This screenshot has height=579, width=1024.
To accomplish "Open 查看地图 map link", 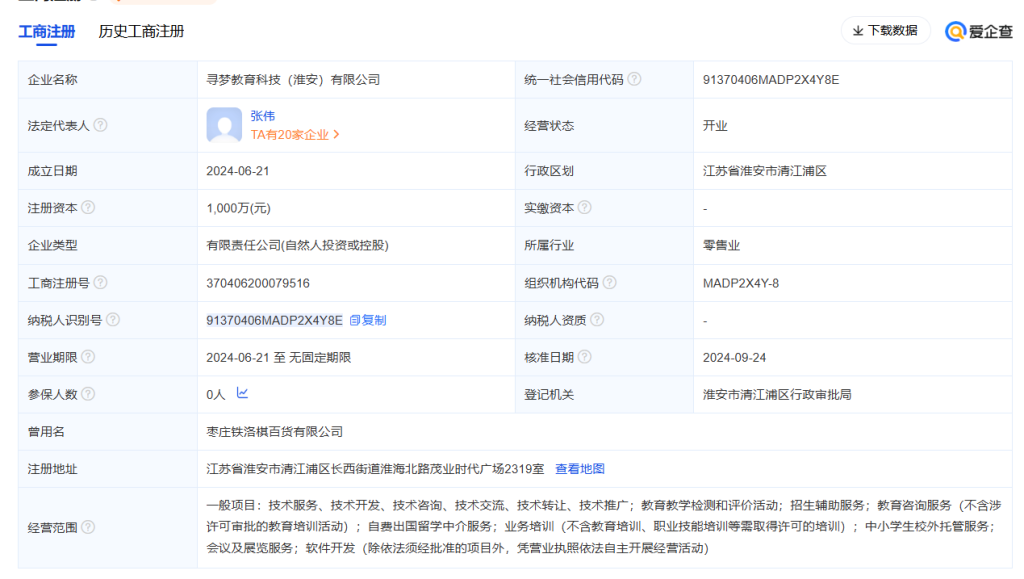I will [x=580, y=468].
